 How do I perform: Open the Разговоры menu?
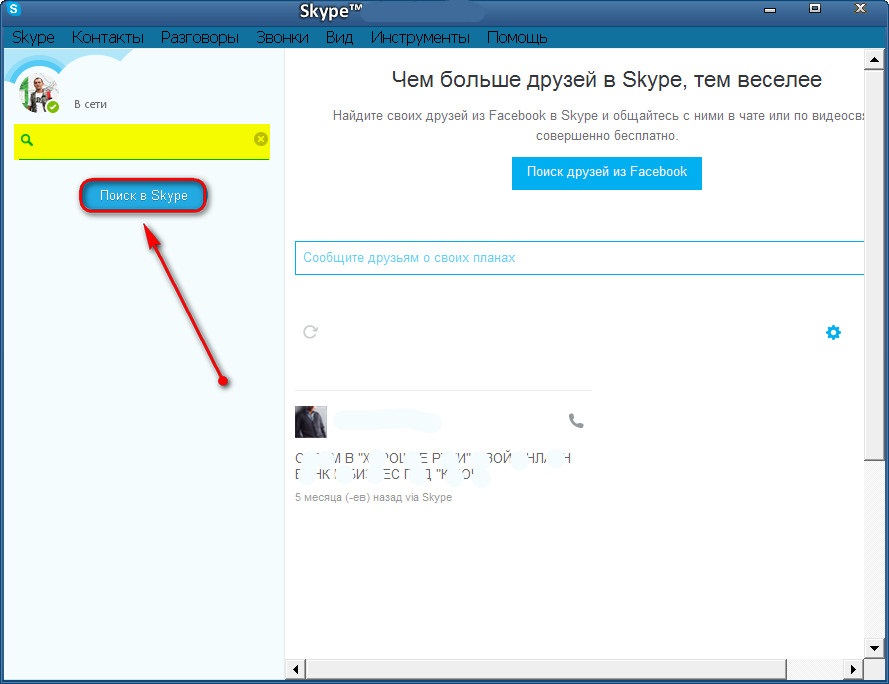coord(199,38)
